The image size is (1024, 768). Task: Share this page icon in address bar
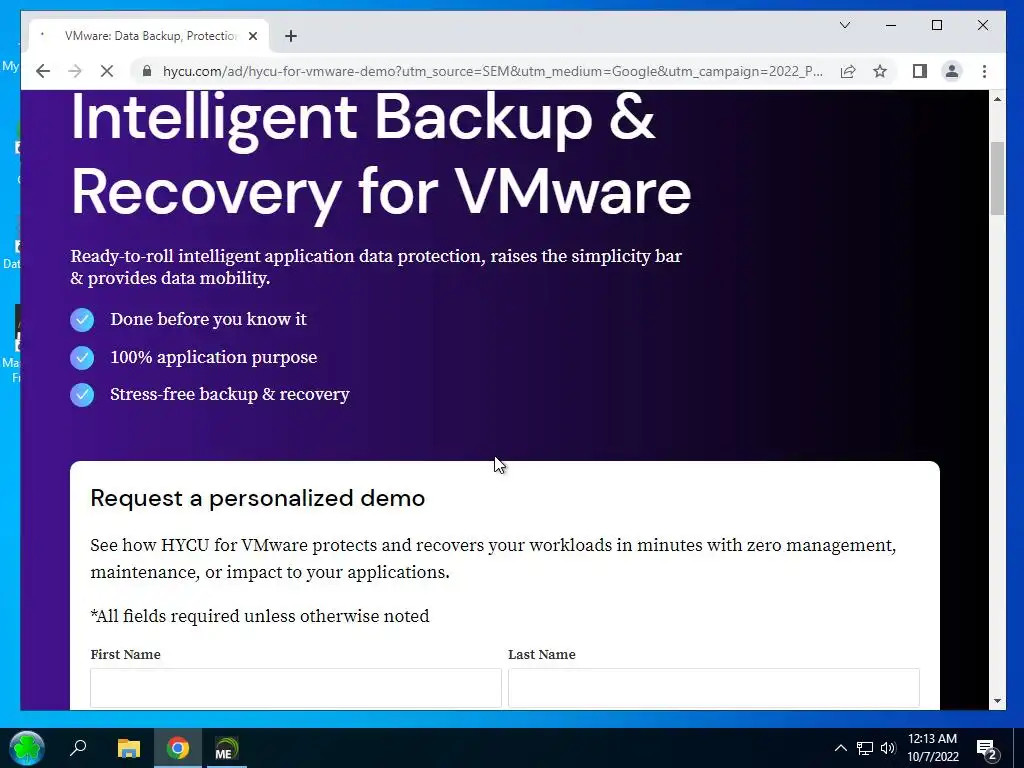[x=848, y=71]
